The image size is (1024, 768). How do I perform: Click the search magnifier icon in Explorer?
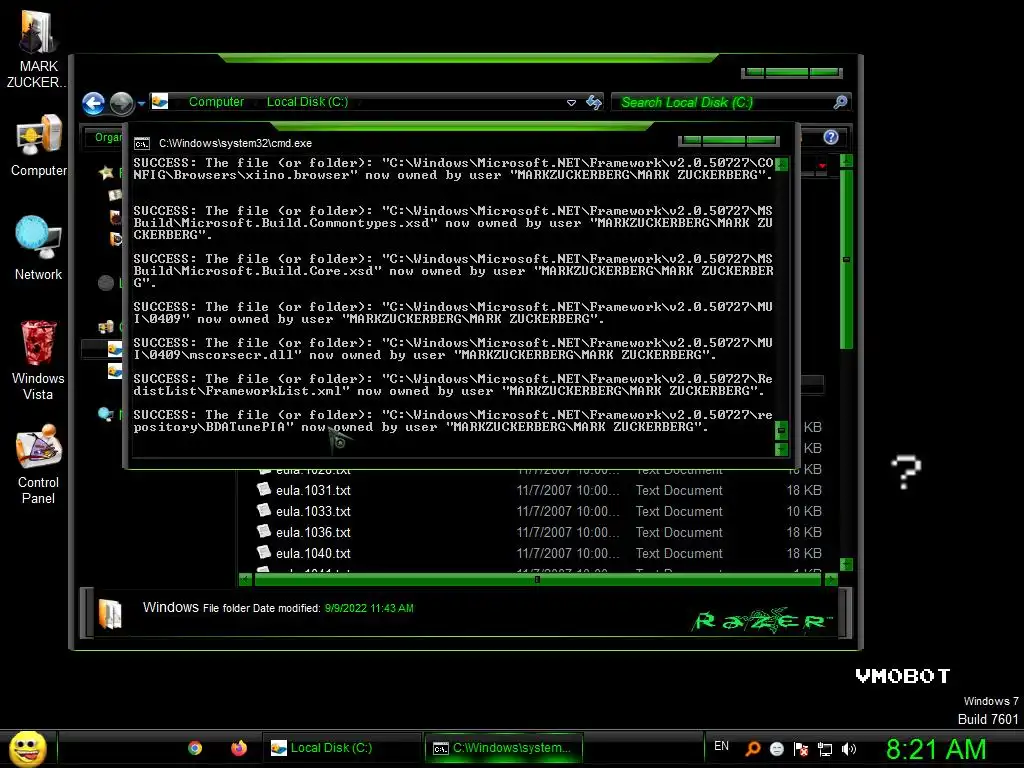pos(840,102)
